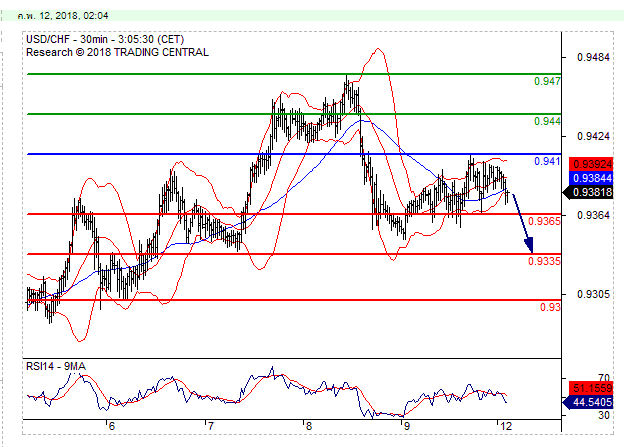
Task: Click the 0.9484 price axis value
Action: click(593, 57)
